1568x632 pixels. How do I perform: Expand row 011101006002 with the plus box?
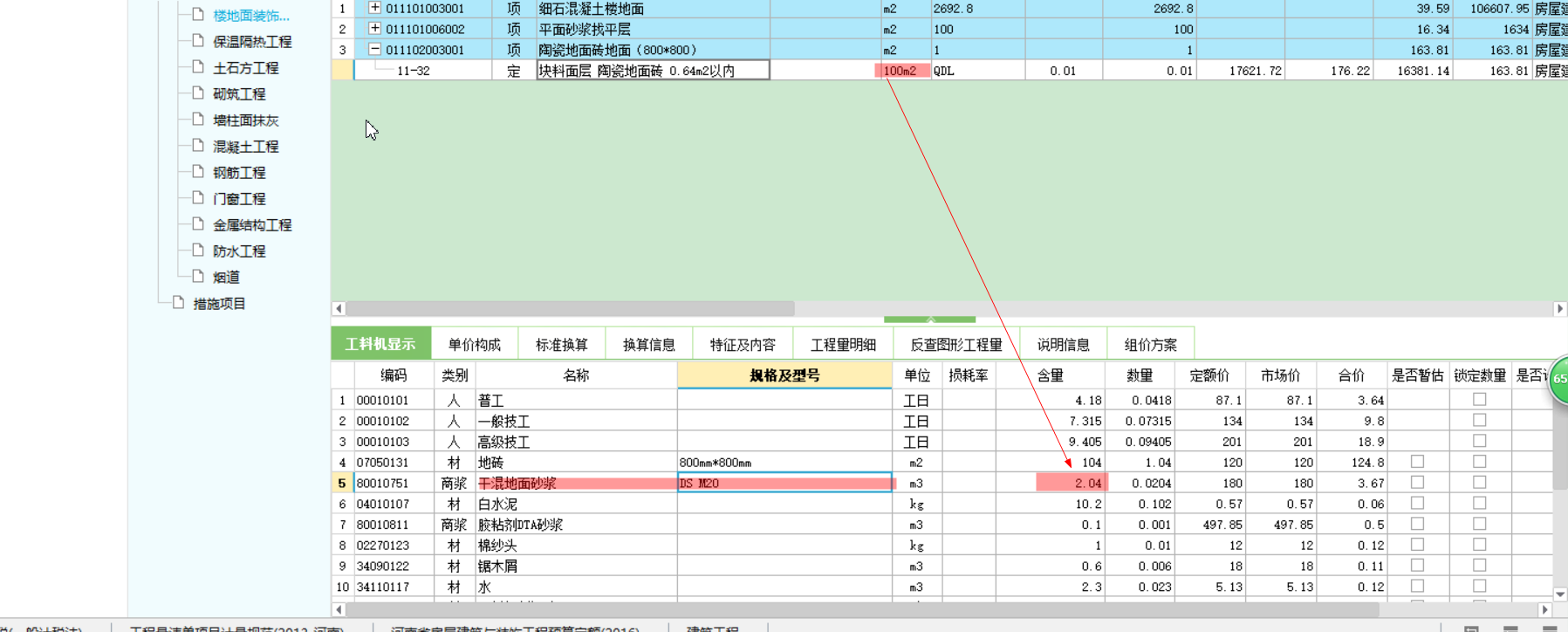tap(374, 29)
